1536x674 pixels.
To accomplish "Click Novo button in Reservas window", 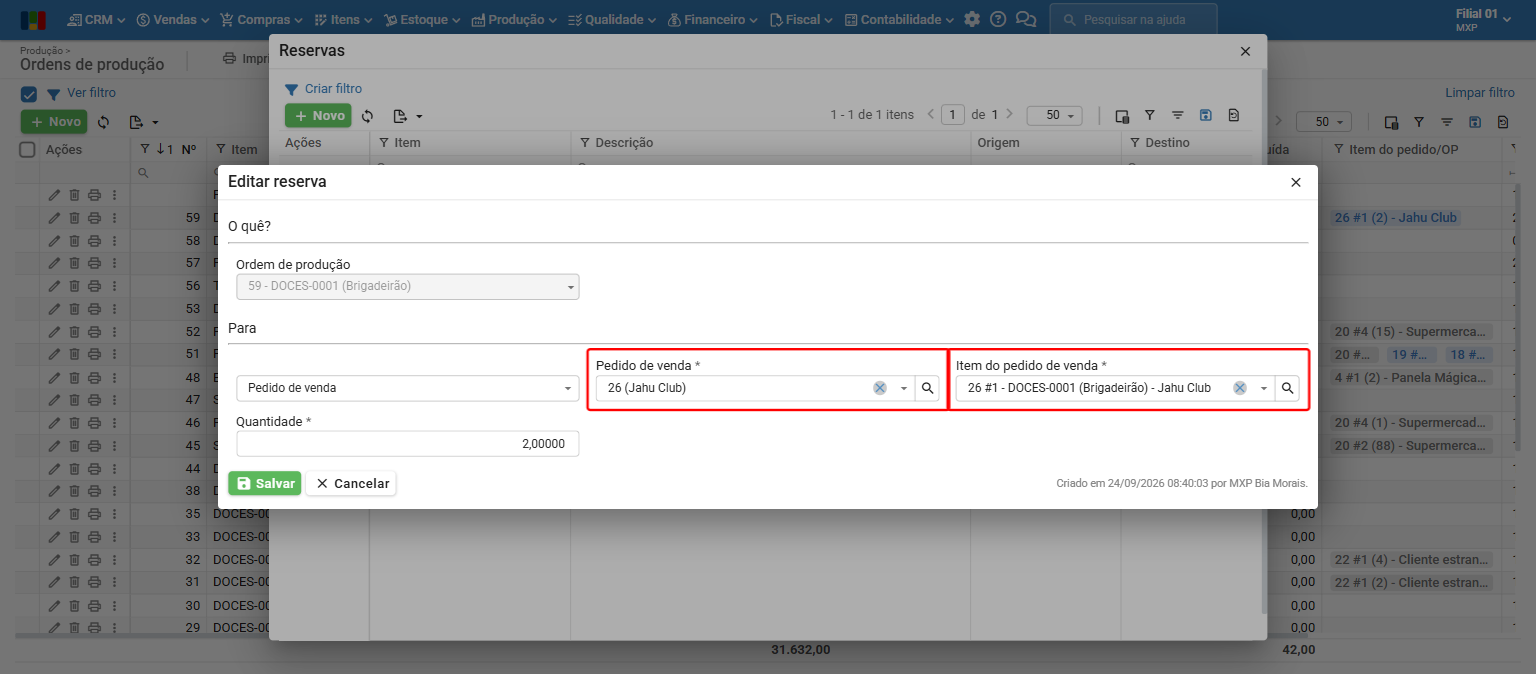I will click(x=318, y=116).
